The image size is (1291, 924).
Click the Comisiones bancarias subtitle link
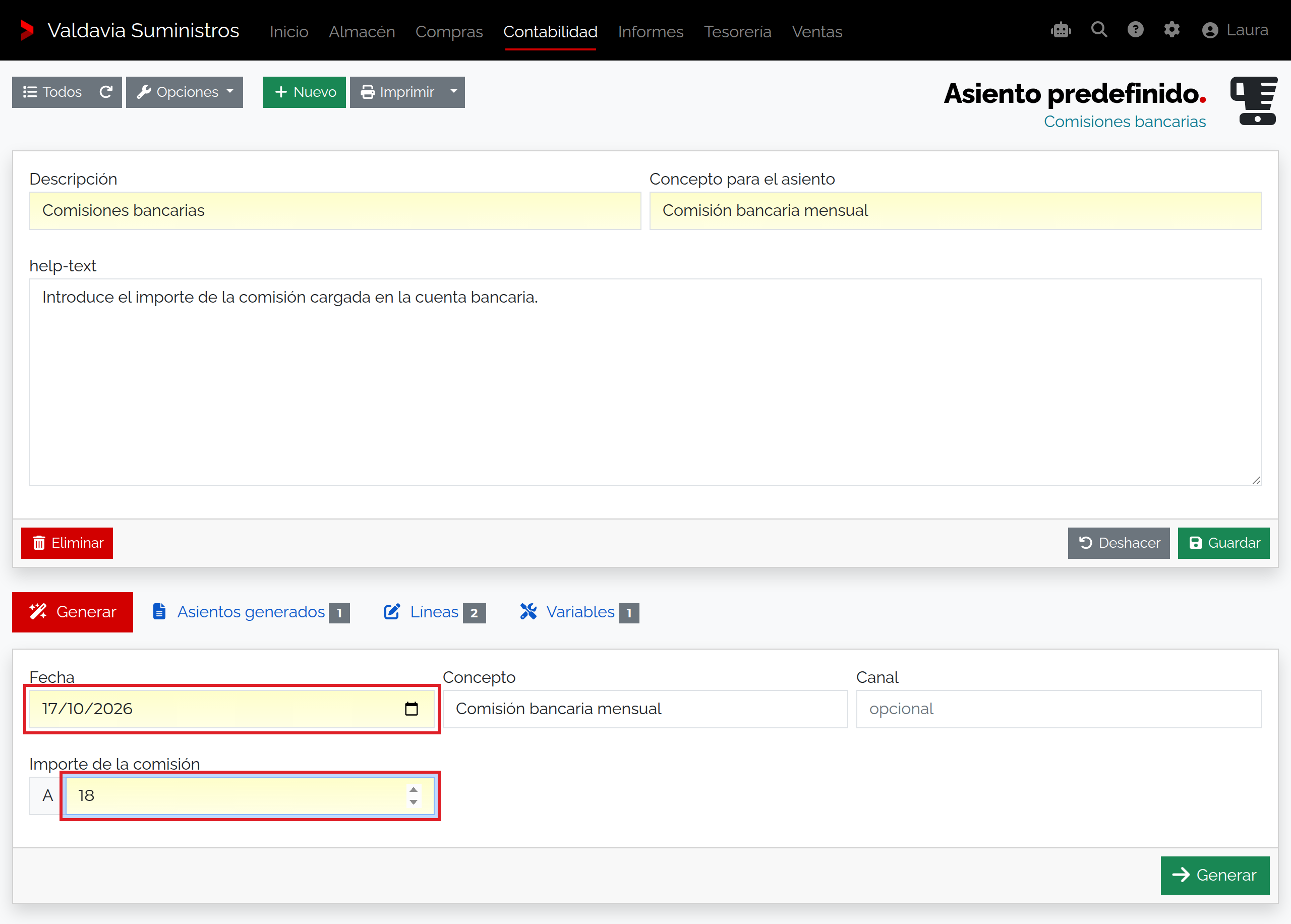(x=1125, y=122)
